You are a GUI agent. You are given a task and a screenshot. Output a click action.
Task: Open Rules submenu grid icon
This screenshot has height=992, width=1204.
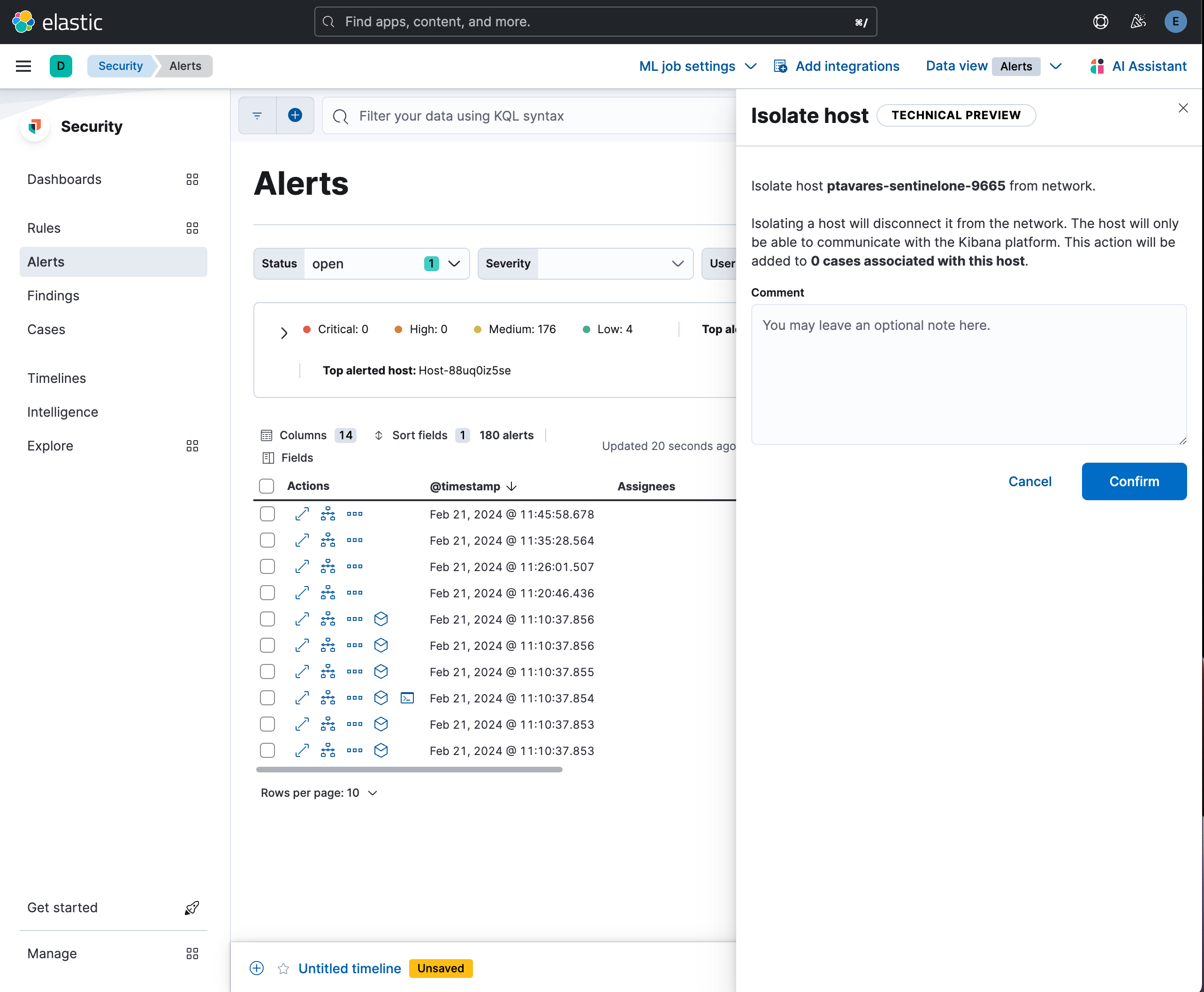[x=192, y=228]
